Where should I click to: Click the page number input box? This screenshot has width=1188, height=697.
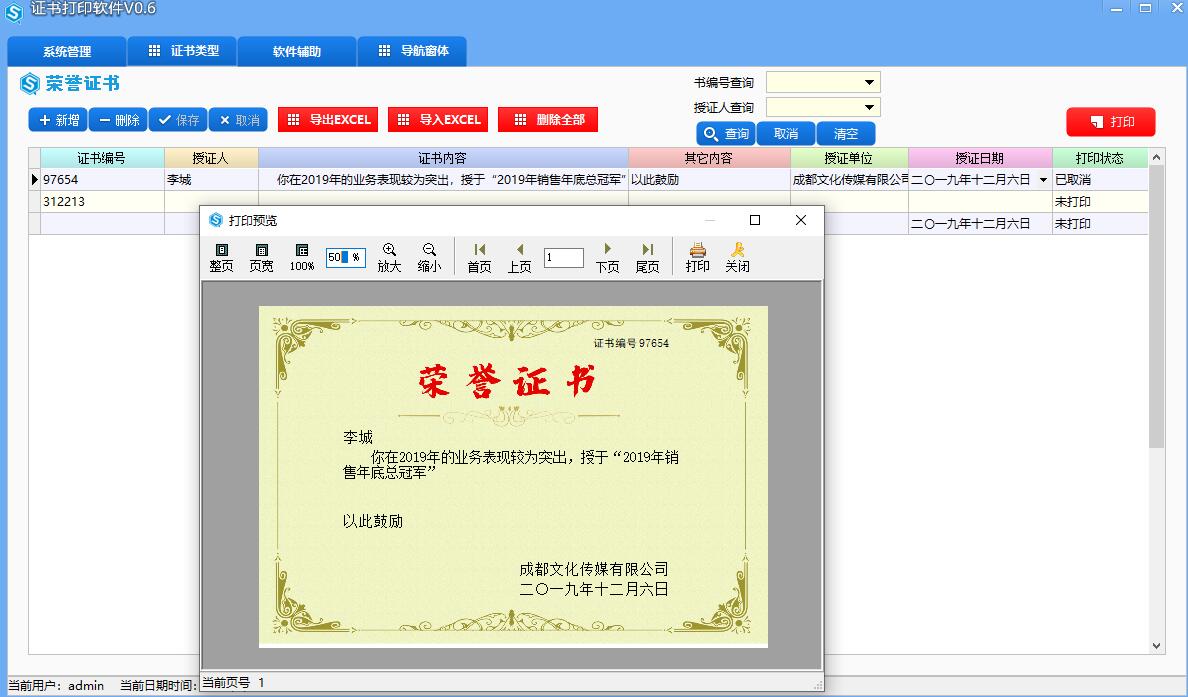pos(564,258)
